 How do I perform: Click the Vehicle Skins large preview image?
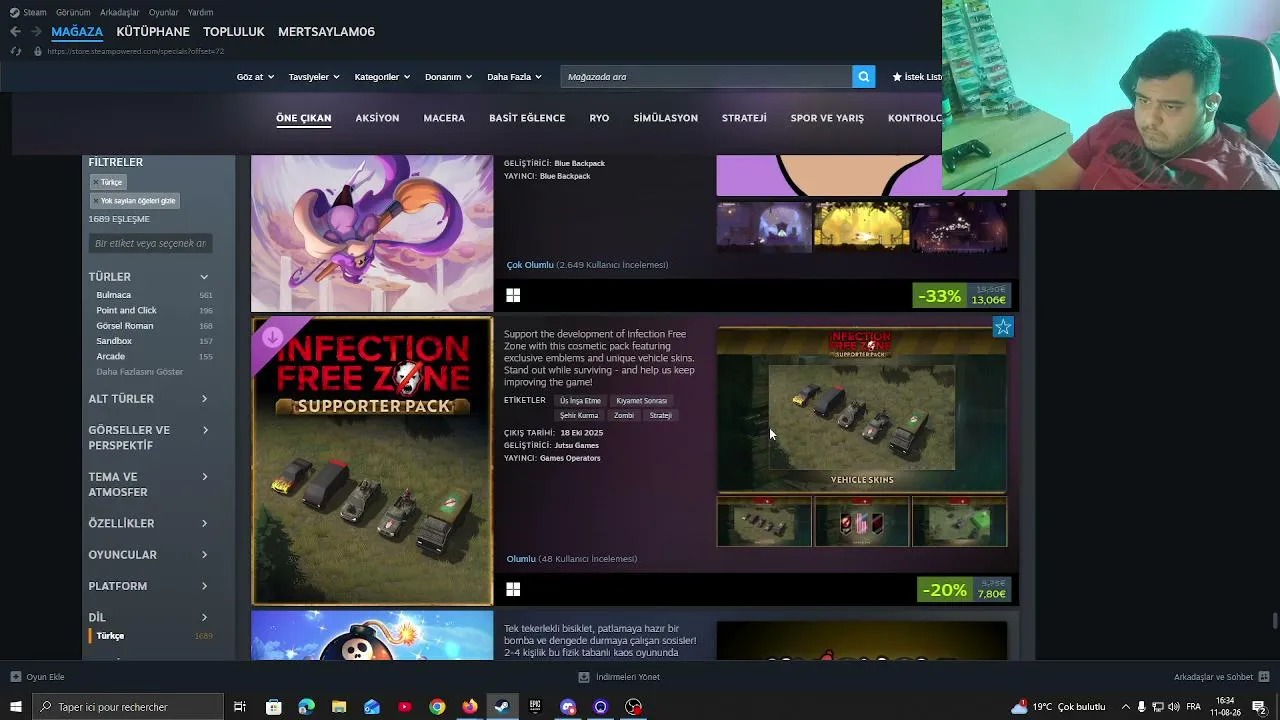coord(862,409)
